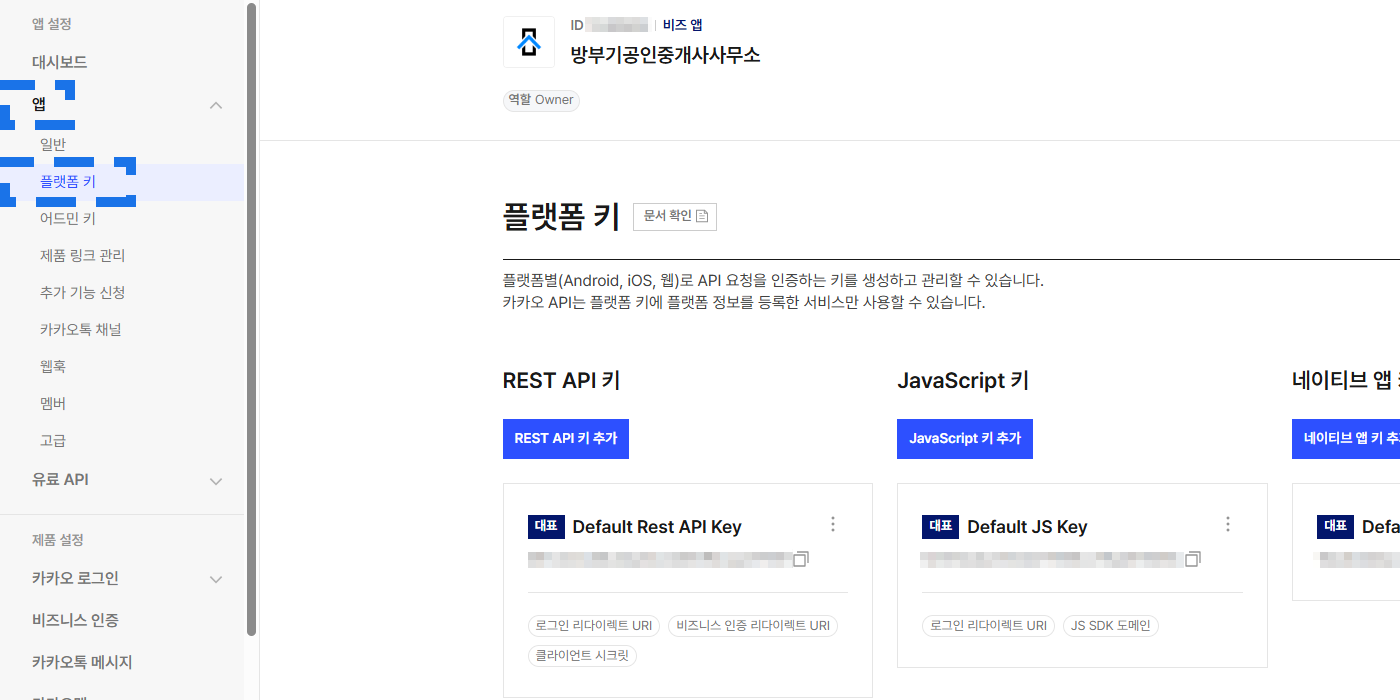Copy the Default JS Key value
The height and width of the screenshot is (700, 1400).
[1193, 559]
